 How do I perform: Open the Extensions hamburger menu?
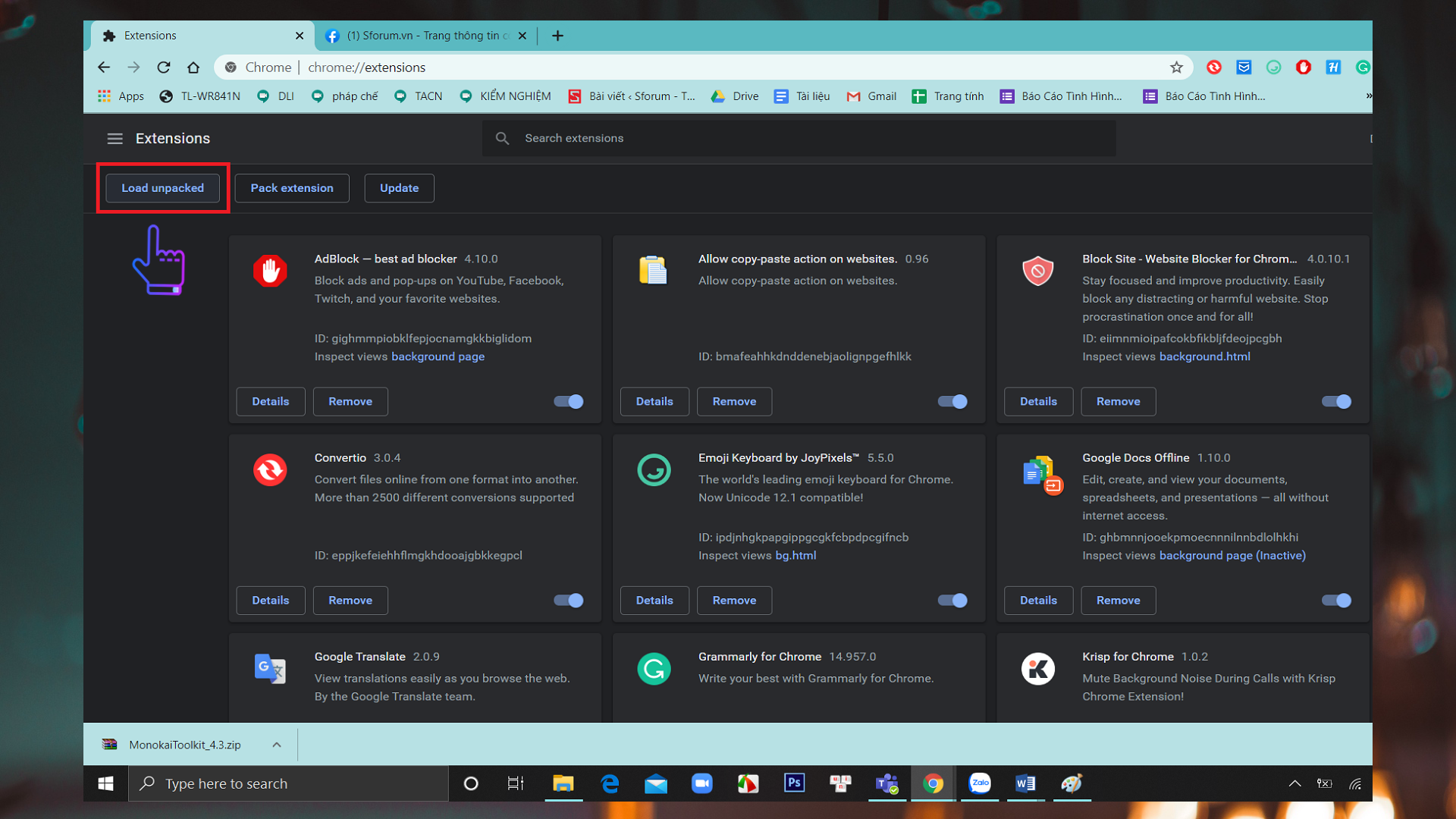click(115, 139)
